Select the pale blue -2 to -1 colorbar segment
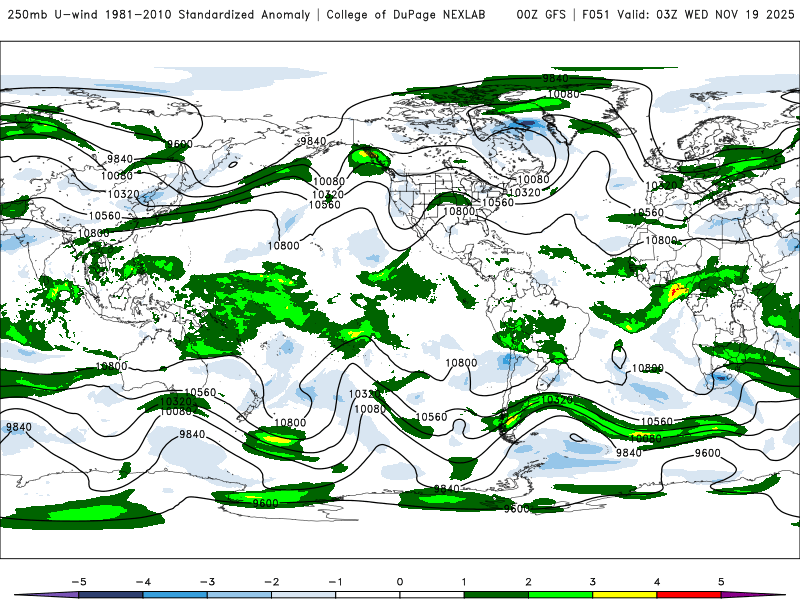This screenshot has height=600, width=800. [304, 595]
